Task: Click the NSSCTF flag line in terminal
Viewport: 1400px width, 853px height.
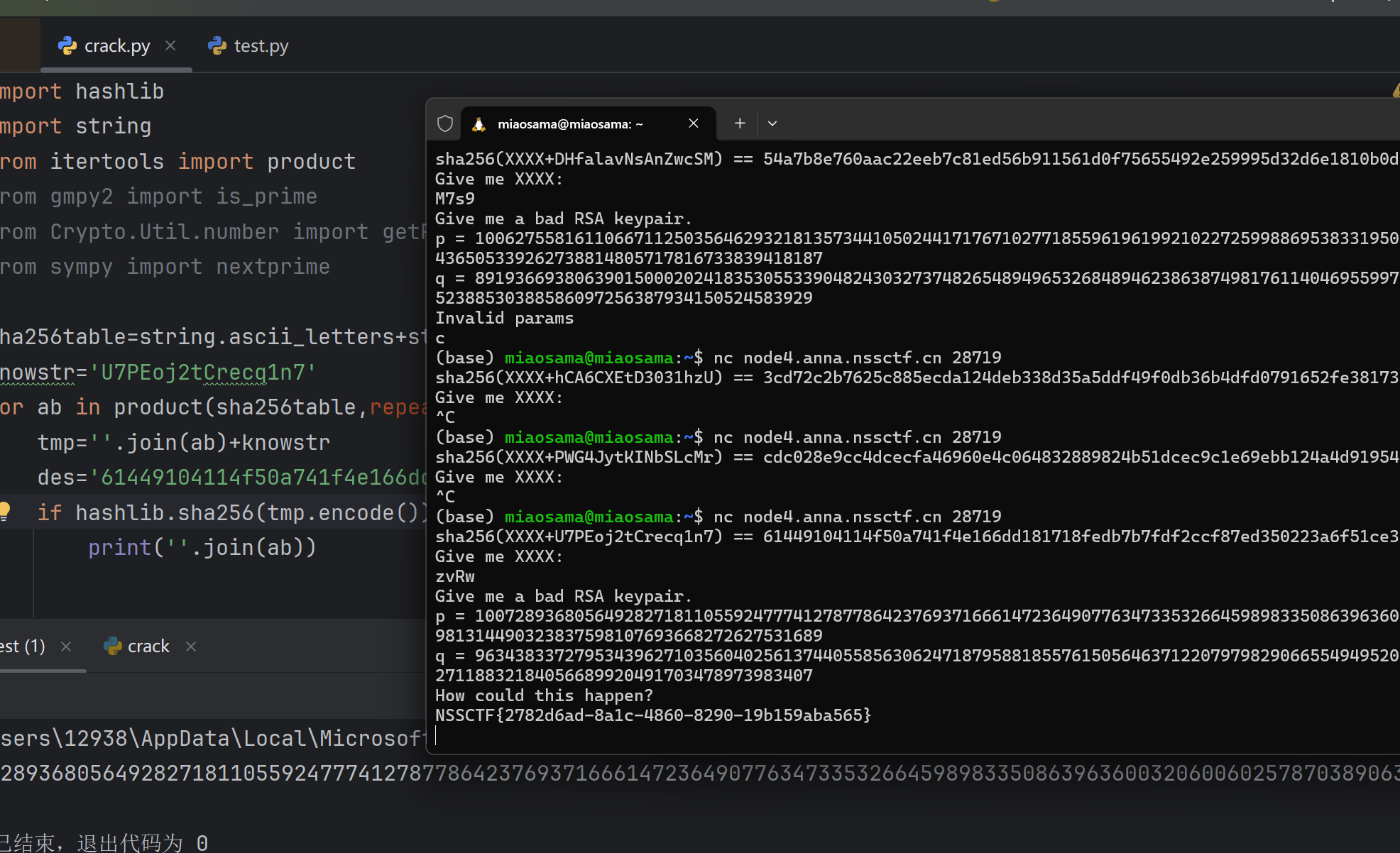Action: [652, 715]
